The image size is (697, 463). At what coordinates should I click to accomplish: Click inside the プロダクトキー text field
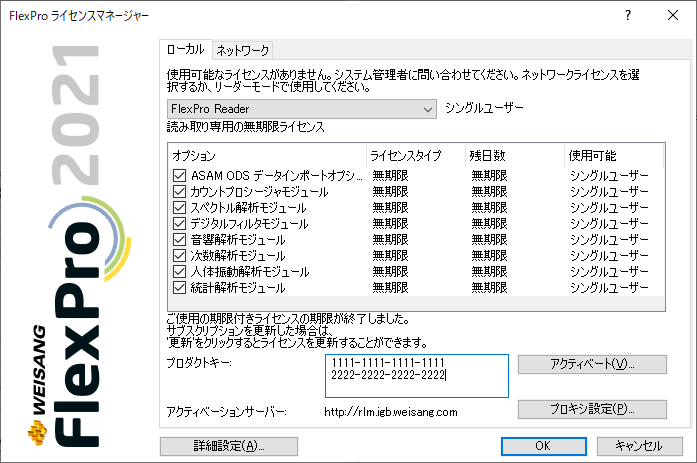(417, 376)
